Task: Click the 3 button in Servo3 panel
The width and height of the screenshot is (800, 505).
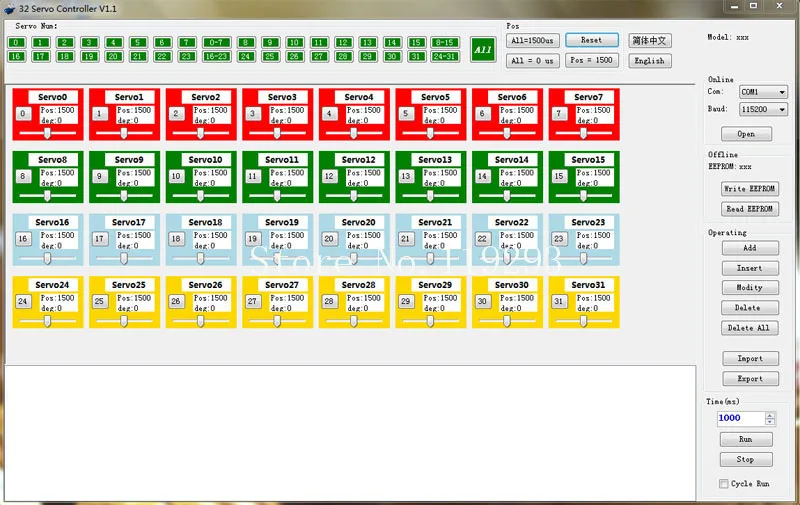Action: pos(253,113)
